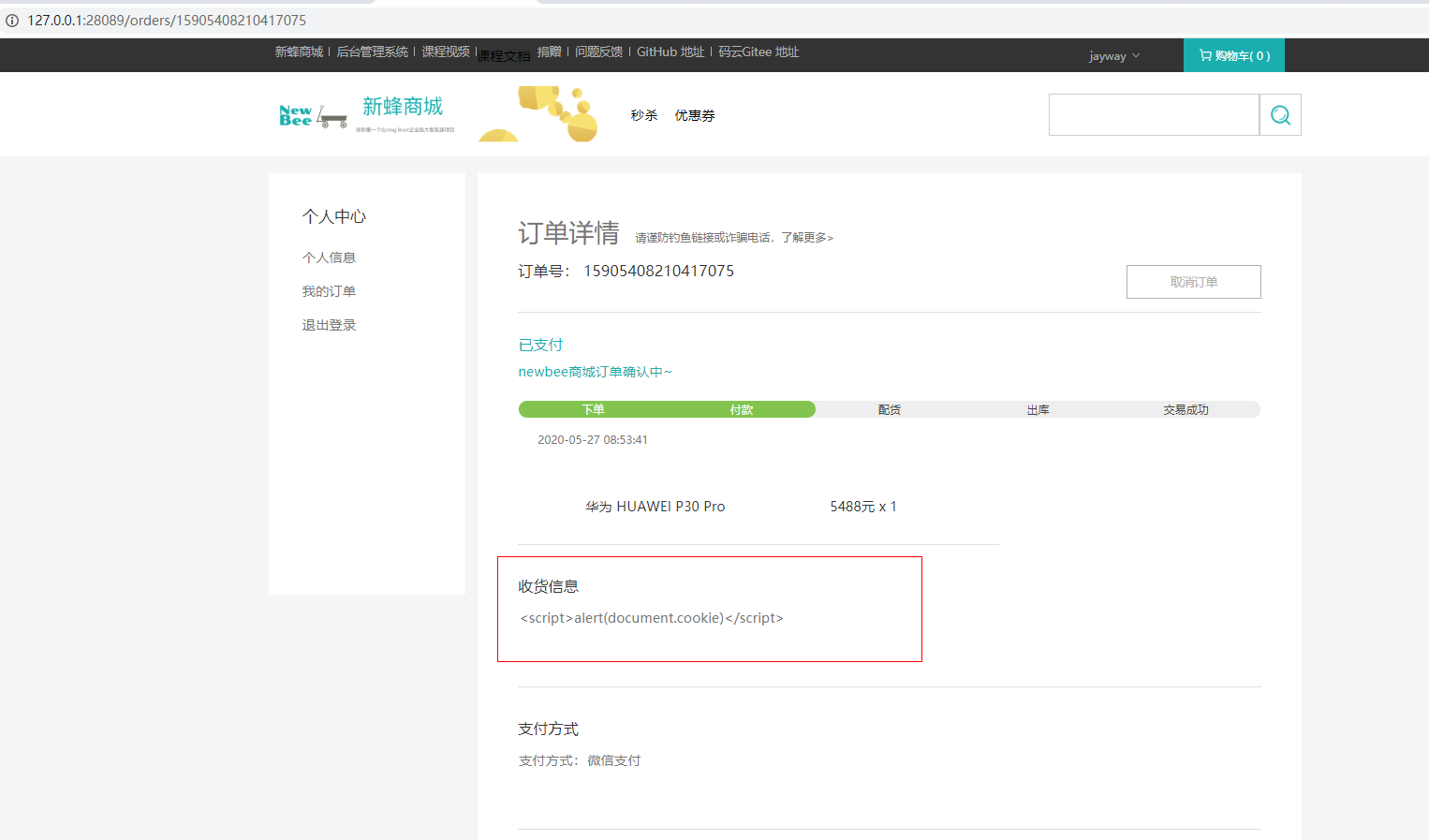Screen dimensions: 1429x840
Task: Select 我的订单 in sidebar
Action: click(329, 291)
